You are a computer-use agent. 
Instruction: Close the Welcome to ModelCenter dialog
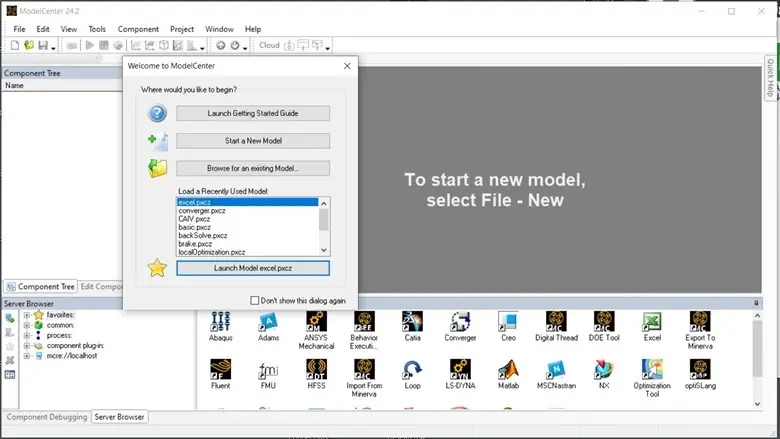click(x=347, y=66)
